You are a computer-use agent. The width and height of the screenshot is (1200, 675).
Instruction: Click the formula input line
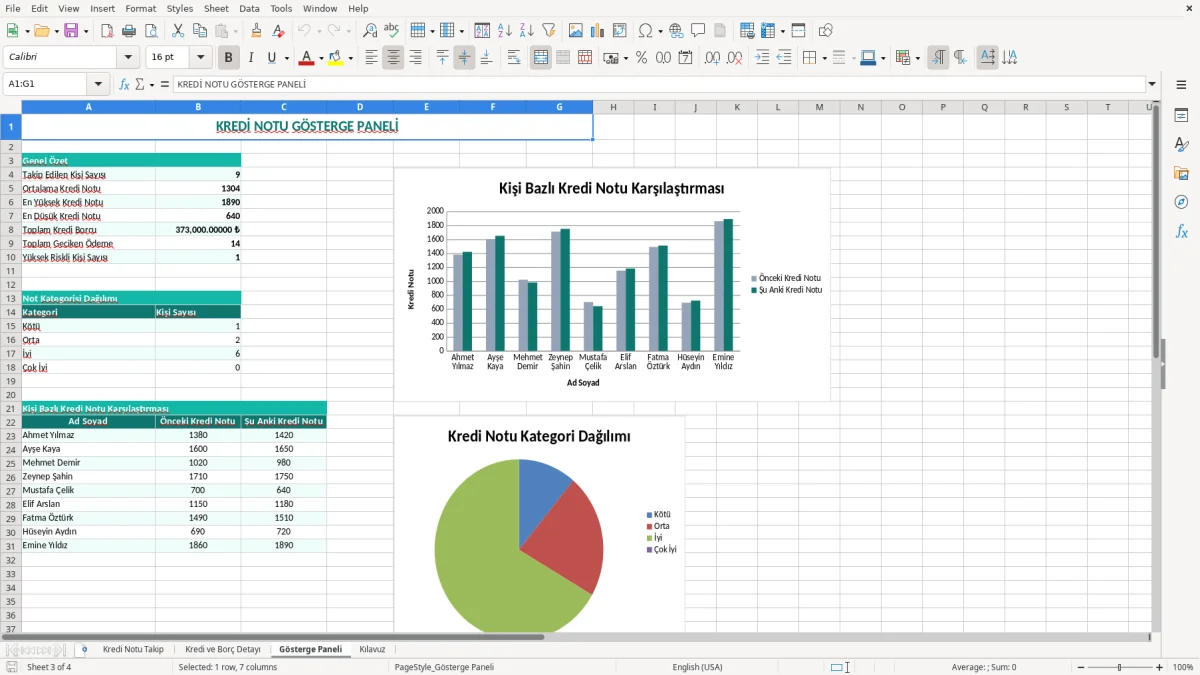click(x=659, y=84)
